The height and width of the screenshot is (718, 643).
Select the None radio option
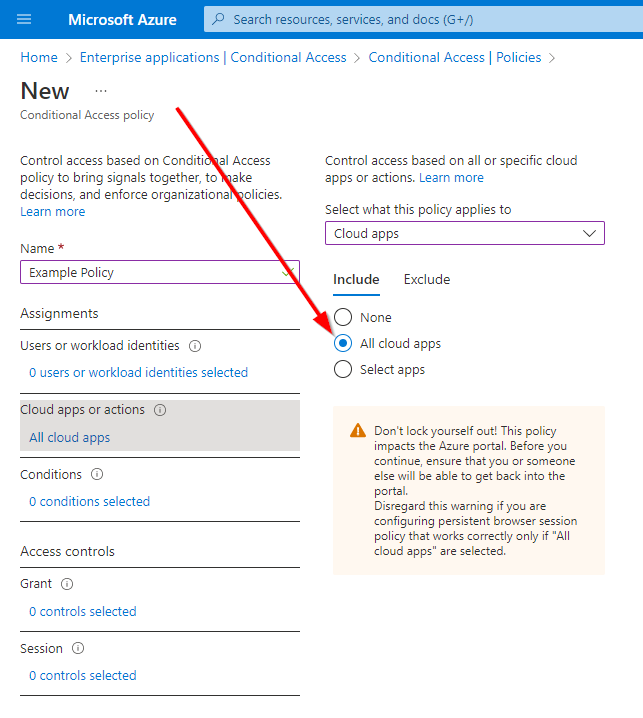pos(343,317)
